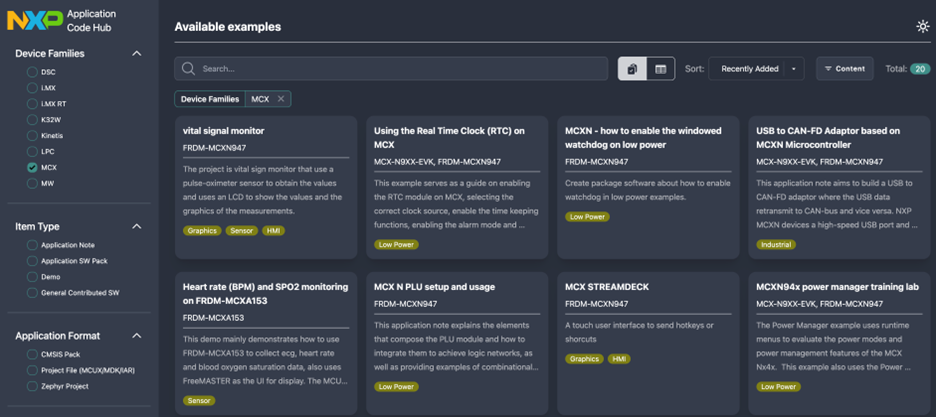Screen dimensions: 936x417
Task: Click the Total count badge
Action: (919, 69)
